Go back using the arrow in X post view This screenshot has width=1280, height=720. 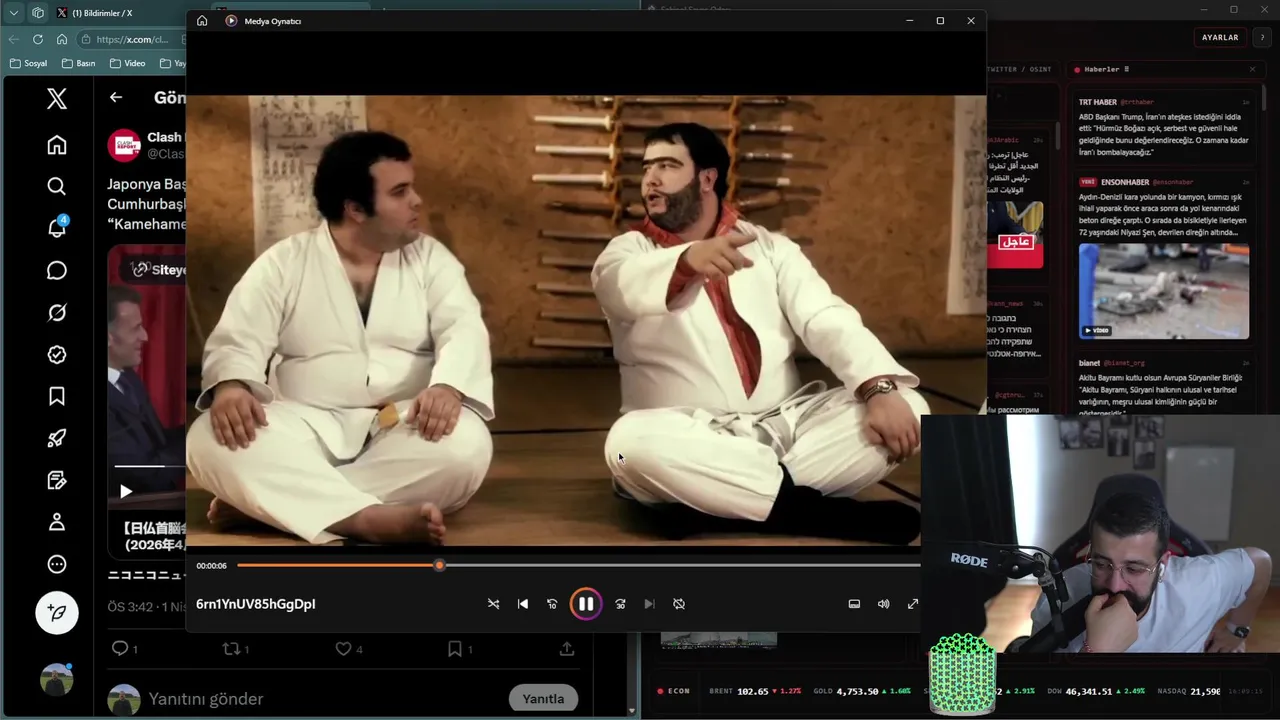pos(116,97)
